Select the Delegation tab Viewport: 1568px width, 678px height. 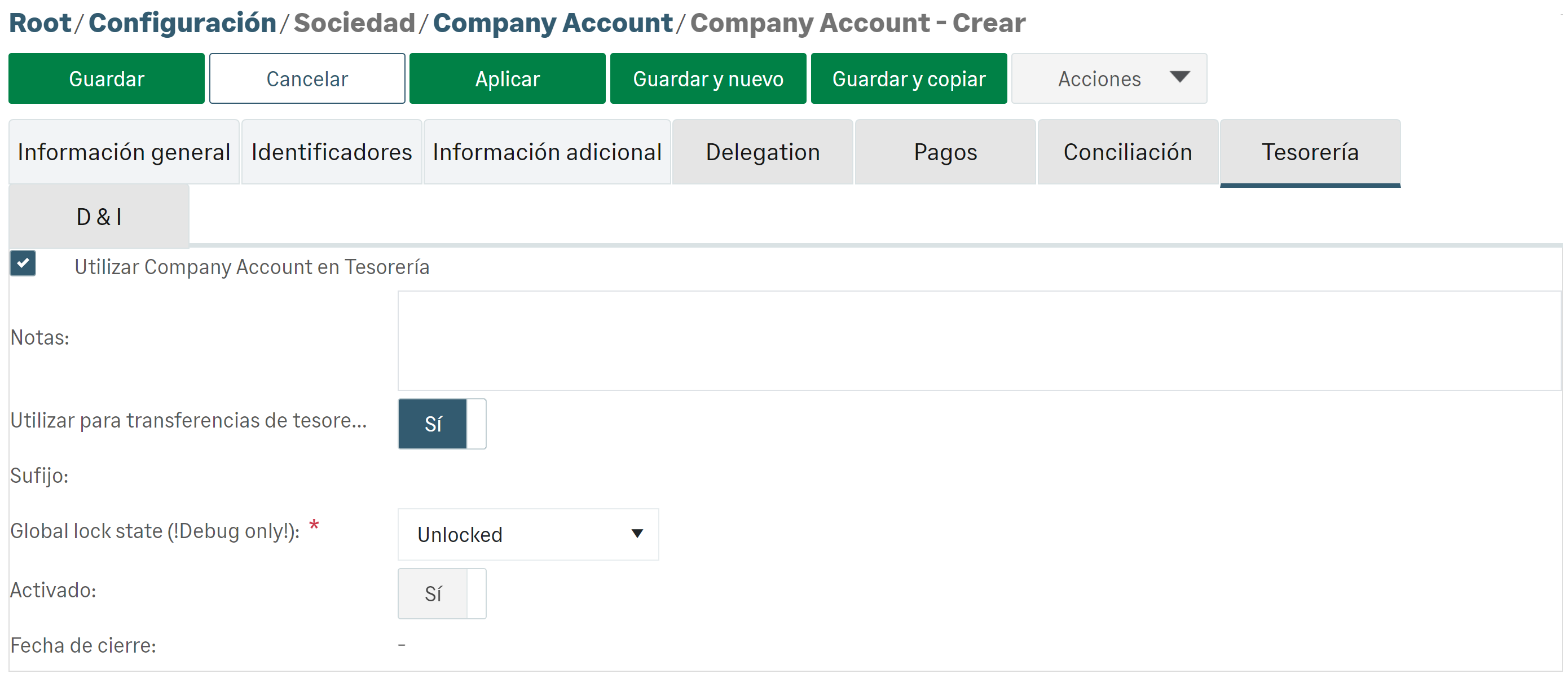(762, 152)
